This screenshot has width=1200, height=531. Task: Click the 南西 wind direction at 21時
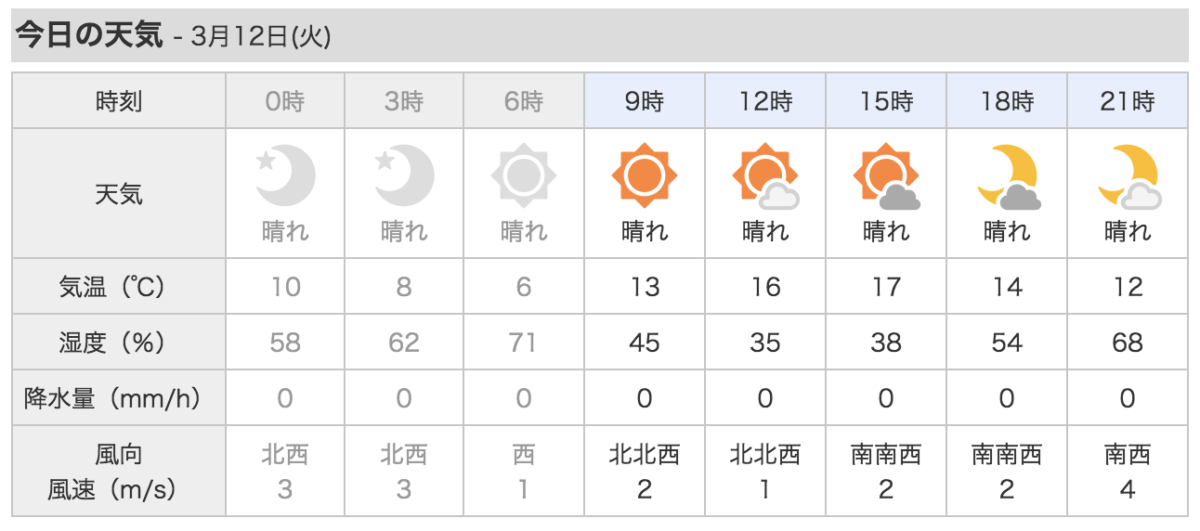(1128, 455)
